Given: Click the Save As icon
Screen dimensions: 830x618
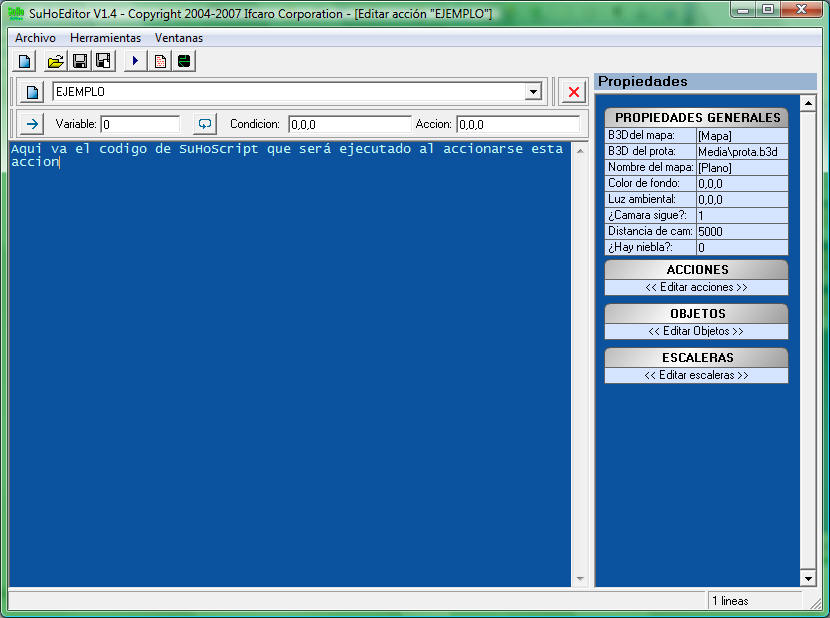Looking at the screenshot, I should click(x=102, y=62).
